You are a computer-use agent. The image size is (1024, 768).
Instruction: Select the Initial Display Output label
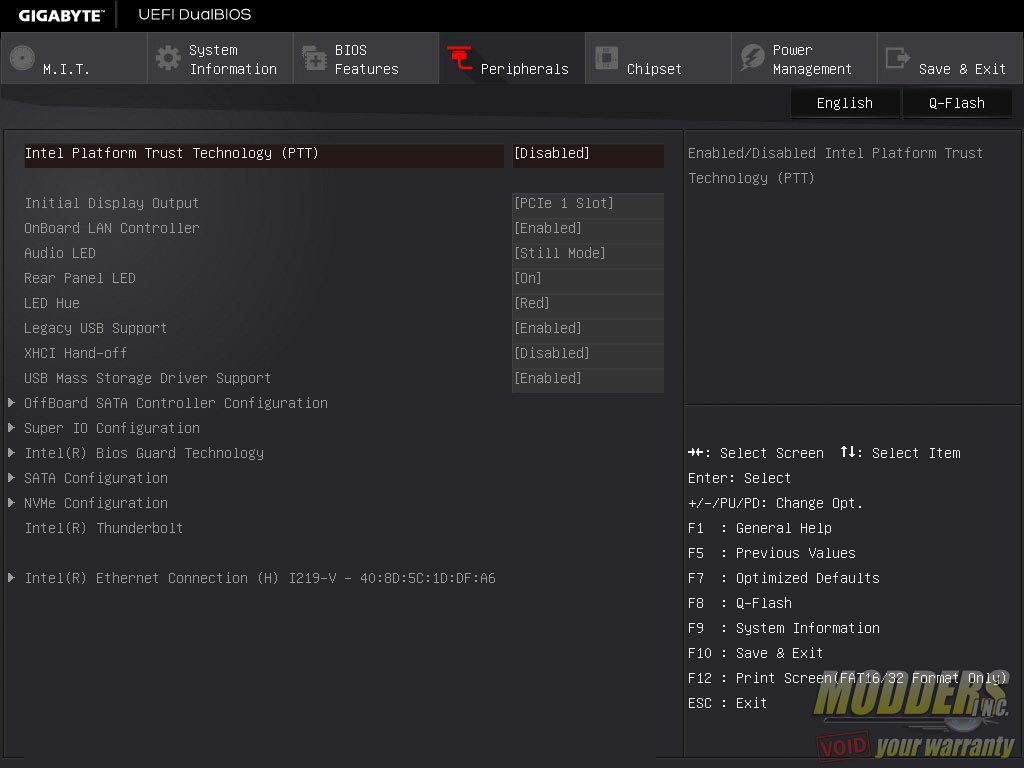(x=112, y=204)
